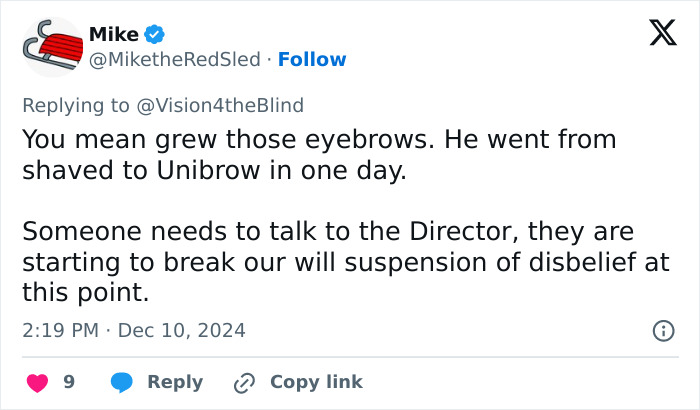Click the 2:19 PM timestamp
This screenshot has width=700, height=410.
(x=62, y=330)
